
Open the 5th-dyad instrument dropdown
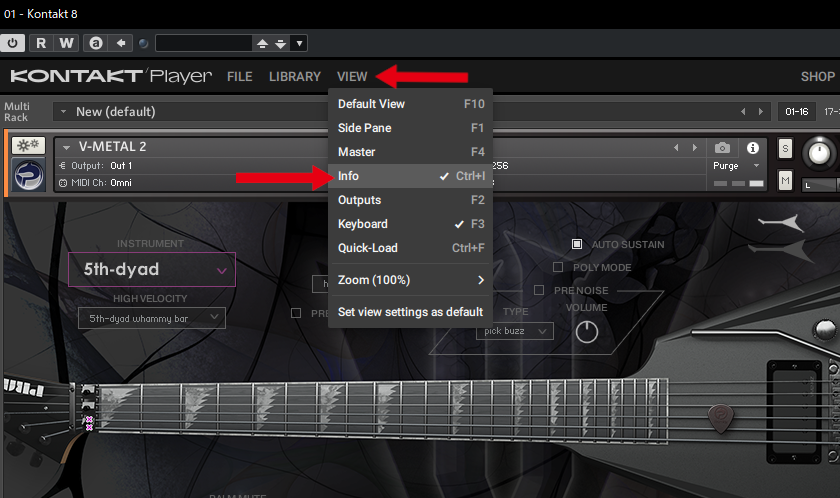[x=152, y=269]
